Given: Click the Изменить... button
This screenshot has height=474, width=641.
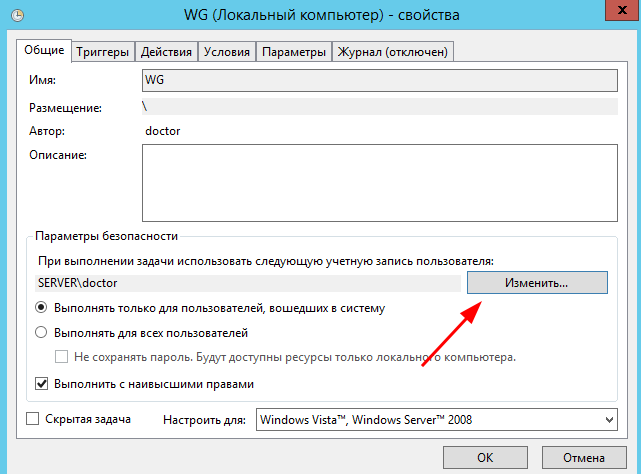Looking at the screenshot, I should [x=537, y=283].
